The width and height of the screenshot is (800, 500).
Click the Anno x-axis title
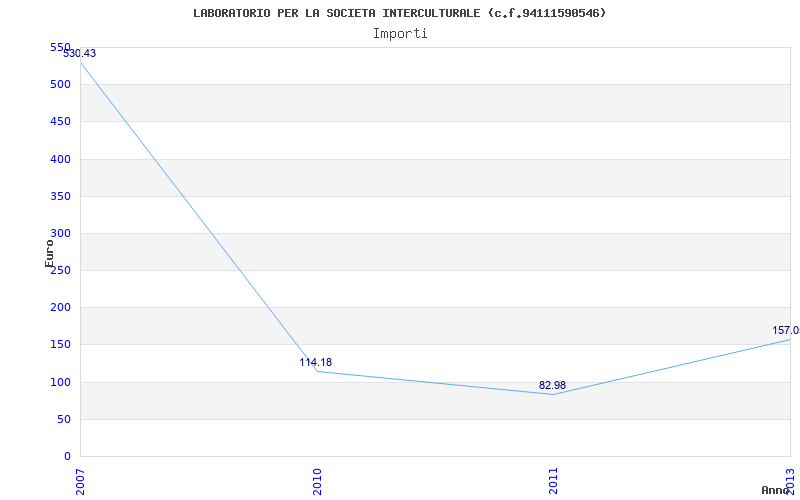(775, 490)
